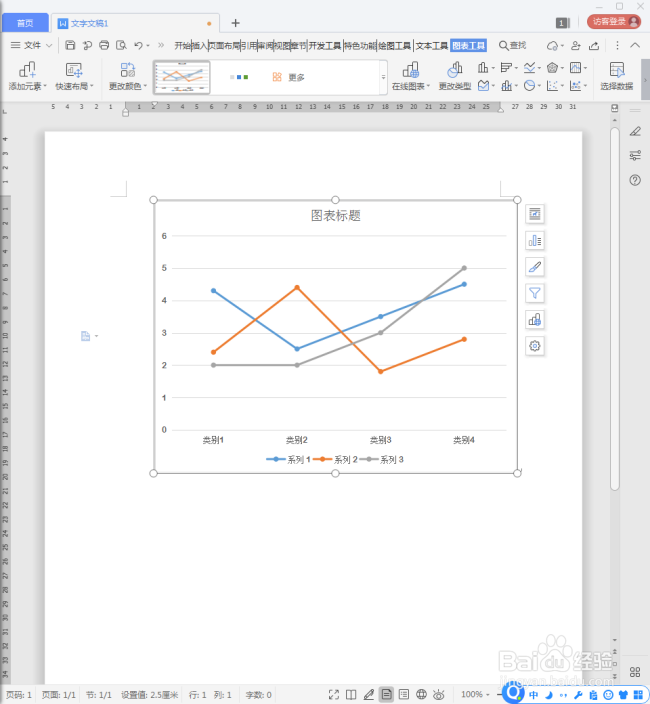Screen dimensions: 650x704
Task: Click 系列 2 legend entry
Action: point(335,459)
